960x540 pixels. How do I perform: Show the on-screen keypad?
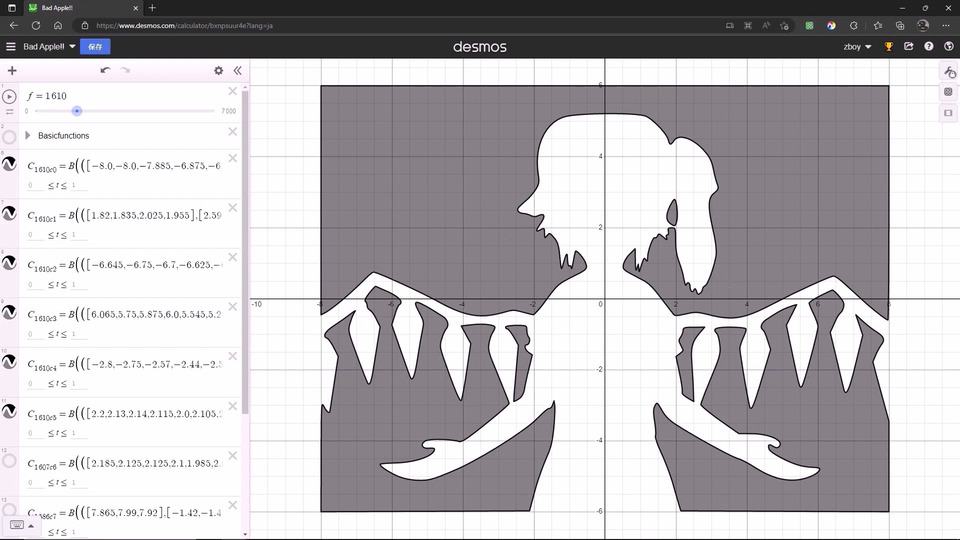(x=17, y=525)
